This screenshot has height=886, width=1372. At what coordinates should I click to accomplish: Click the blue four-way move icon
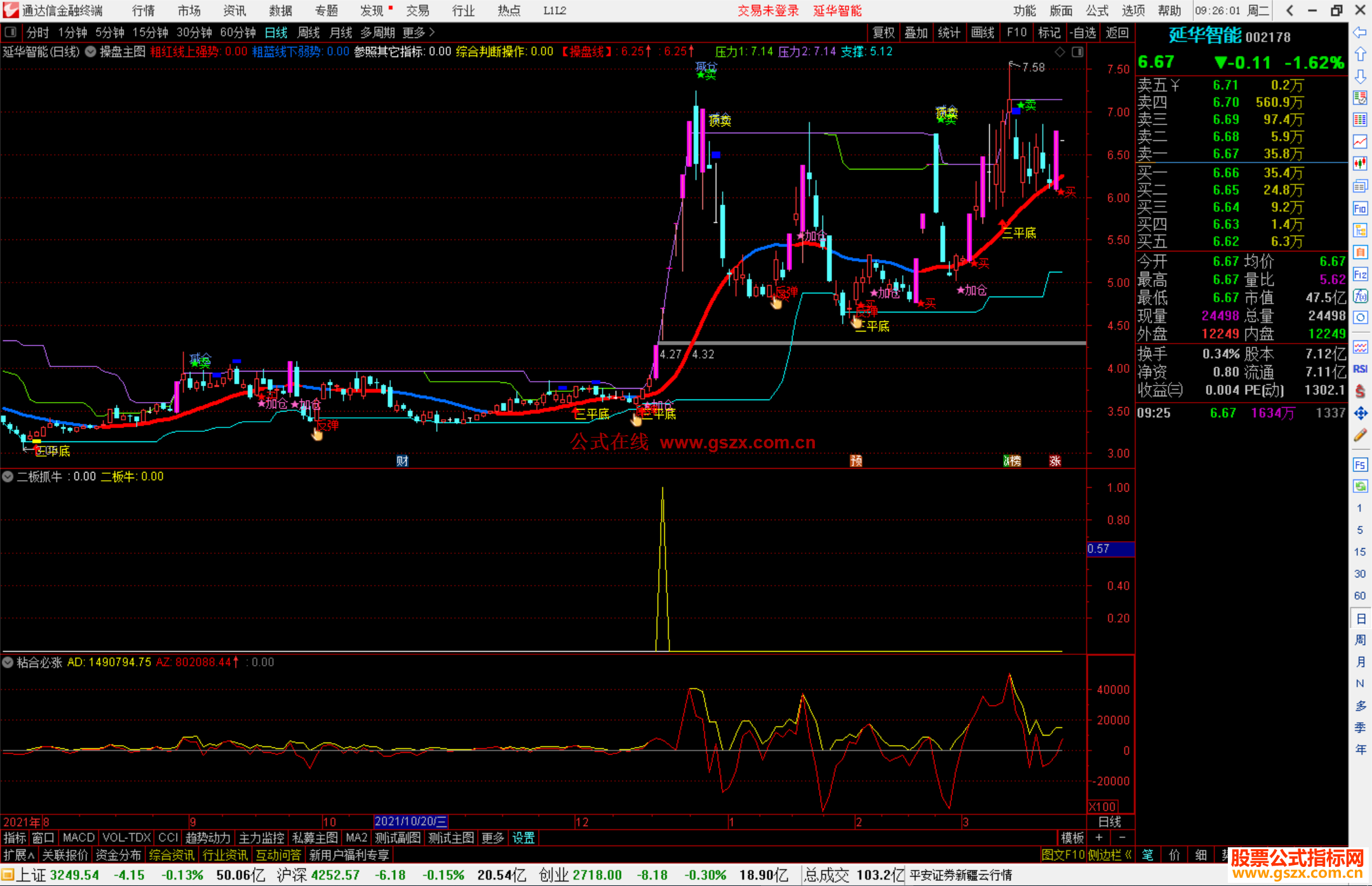(x=1360, y=413)
